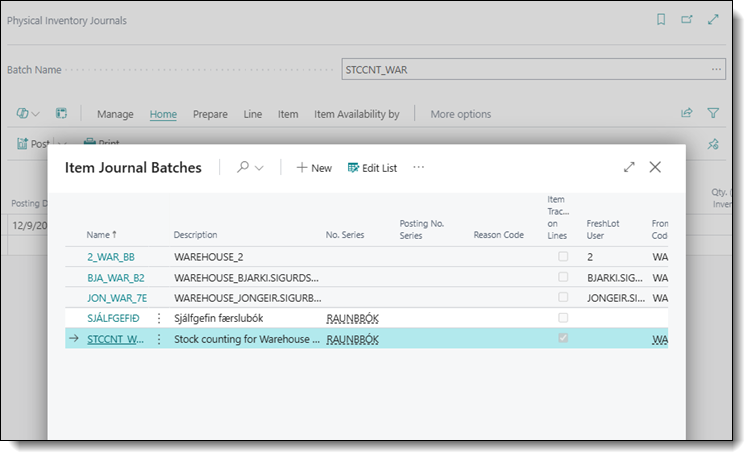This screenshot has width=753, height=461.
Task: Click the Post action
Action: (x=34, y=143)
